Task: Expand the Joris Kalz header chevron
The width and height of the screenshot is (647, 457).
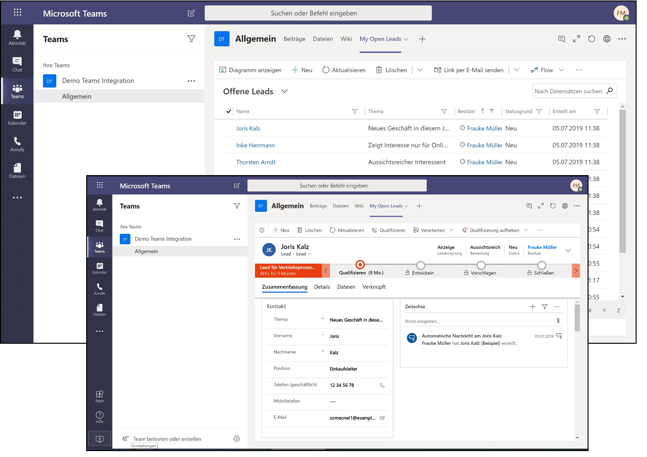Action: coord(568,250)
